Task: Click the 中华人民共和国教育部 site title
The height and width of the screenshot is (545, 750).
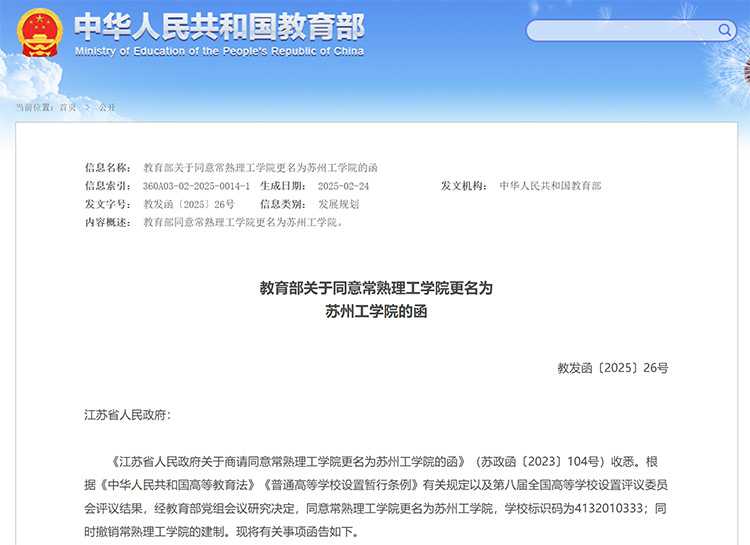Action: click(220, 25)
